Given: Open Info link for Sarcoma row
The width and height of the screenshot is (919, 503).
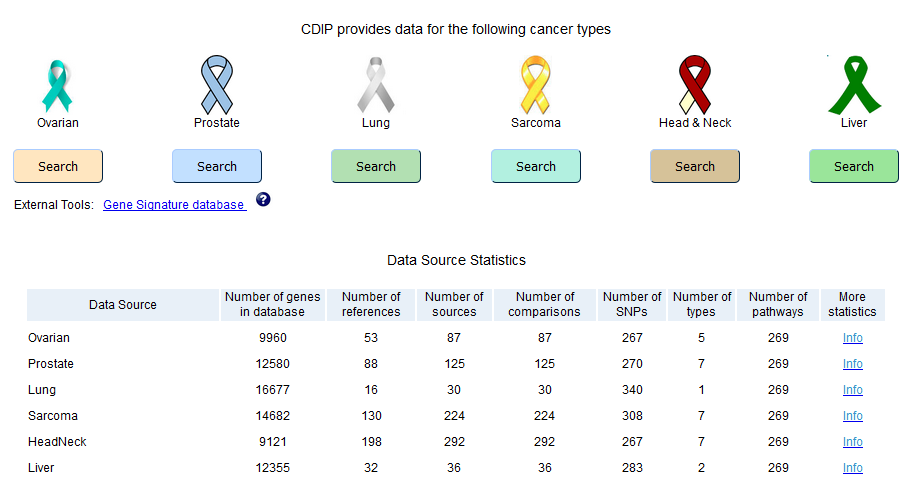Looking at the screenshot, I should pyautogui.click(x=853, y=416).
